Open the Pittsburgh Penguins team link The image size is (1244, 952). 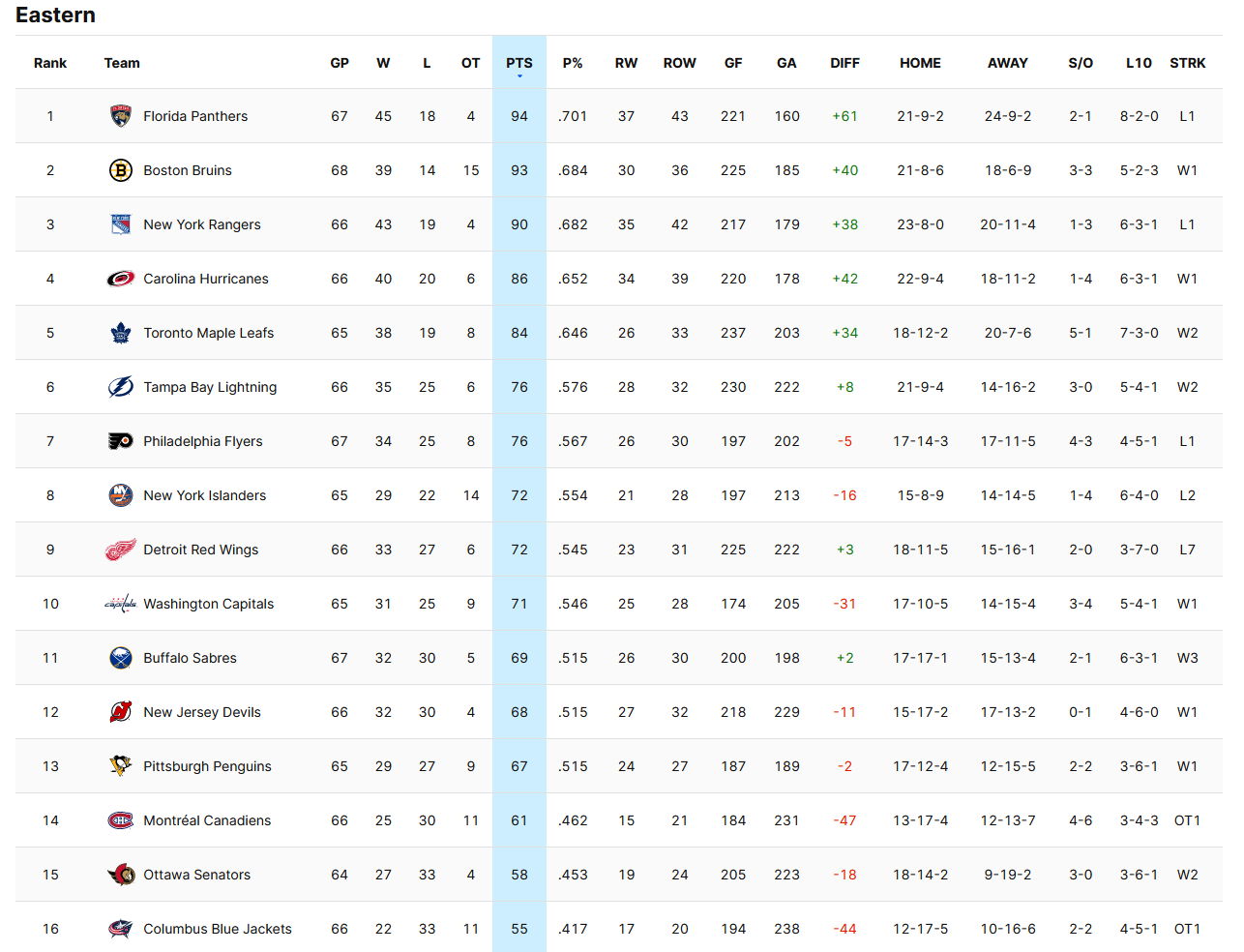(208, 766)
